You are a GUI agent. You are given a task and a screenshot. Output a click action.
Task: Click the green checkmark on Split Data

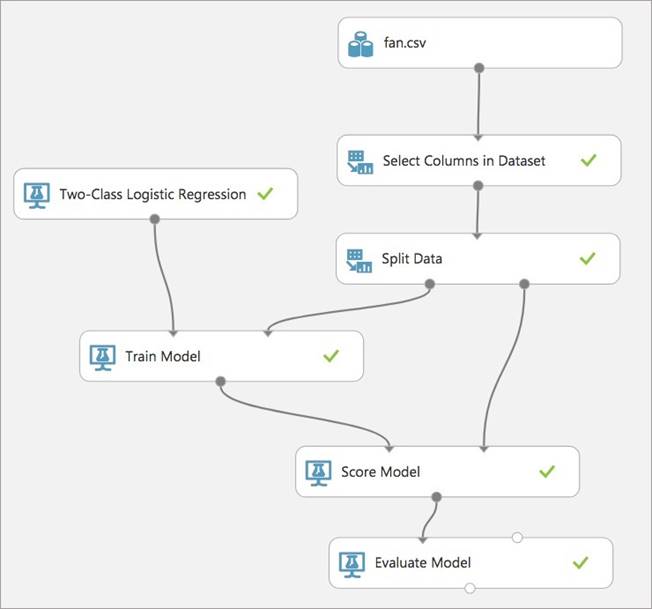tap(587, 259)
